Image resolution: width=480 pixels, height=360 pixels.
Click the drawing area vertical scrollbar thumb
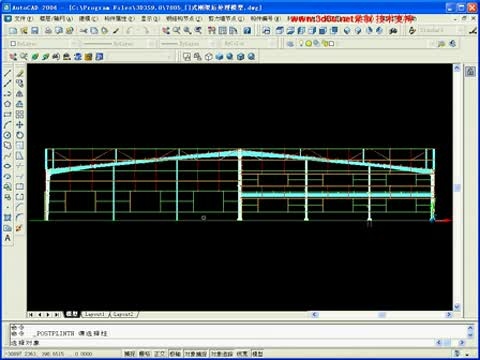tap(457, 188)
